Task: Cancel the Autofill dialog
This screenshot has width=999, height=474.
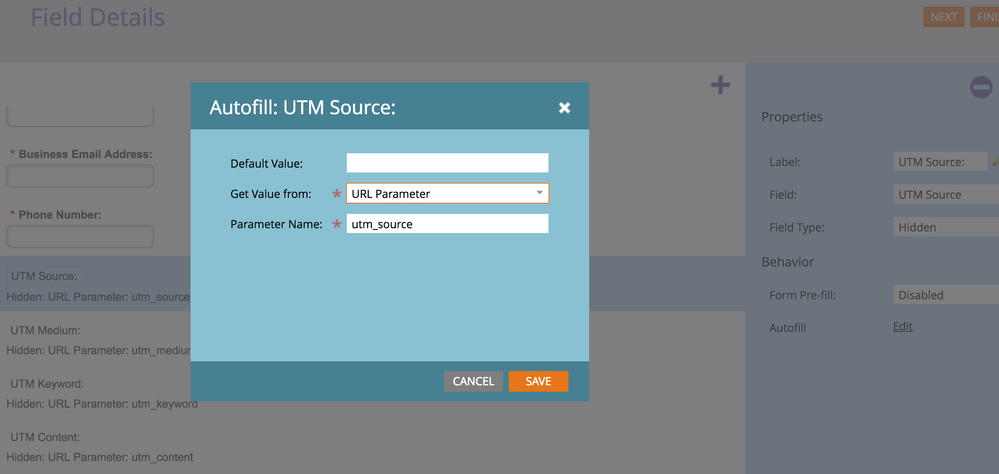Action: click(x=473, y=381)
